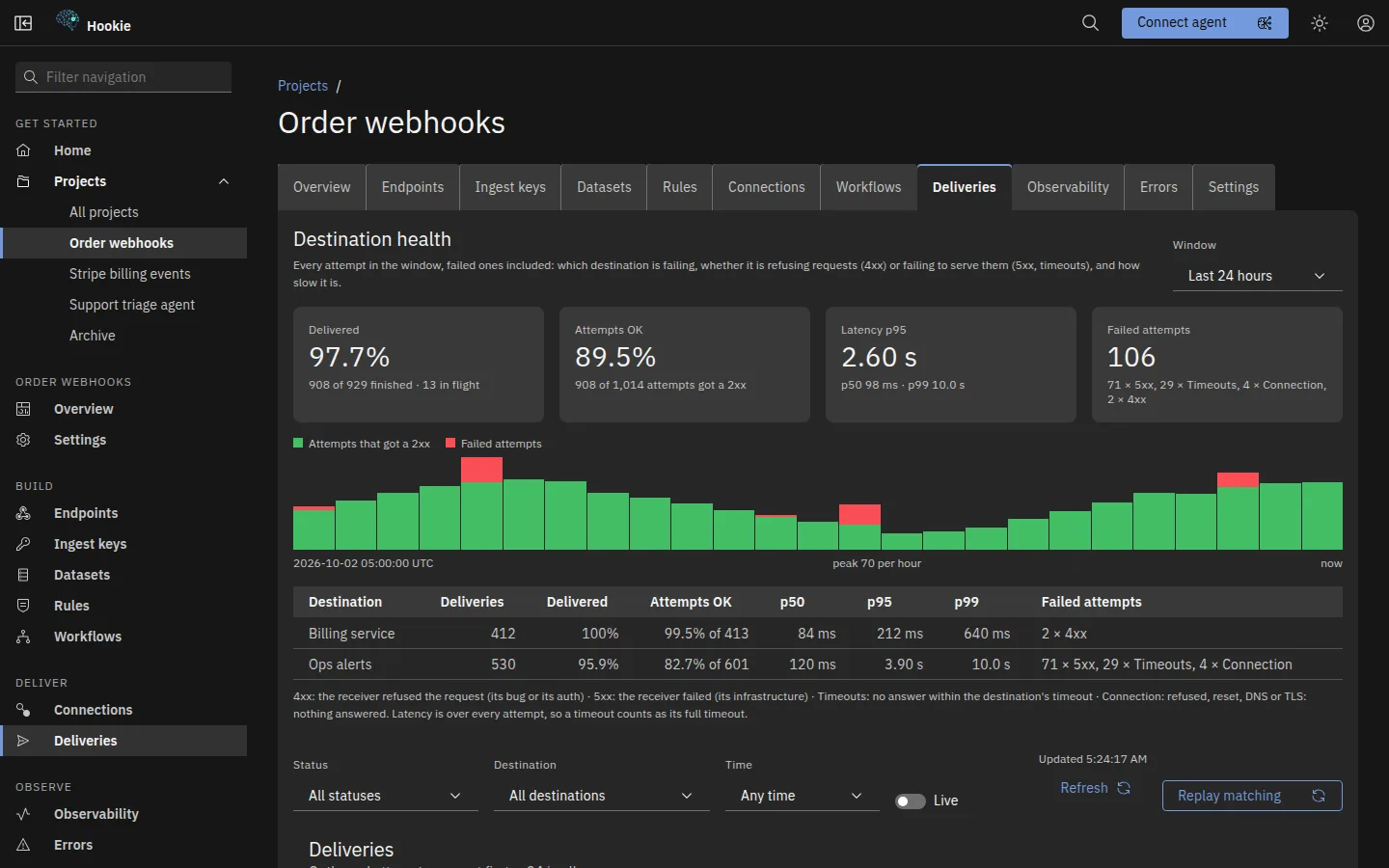This screenshot has height=868, width=1389.
Task: Click the Ingest keys key icon
Action: click(23, 544)
